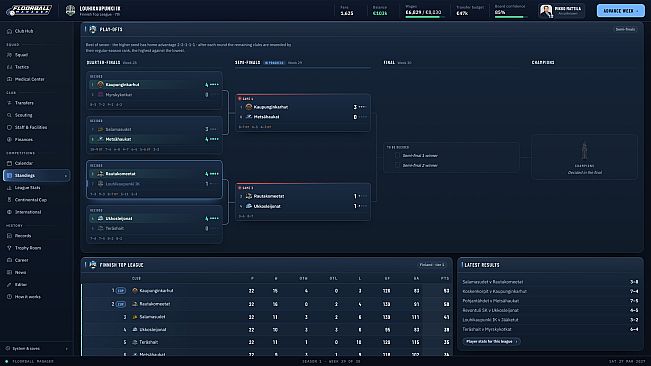
Task: Expand the System & saves menu
Action: click(37, 349)
